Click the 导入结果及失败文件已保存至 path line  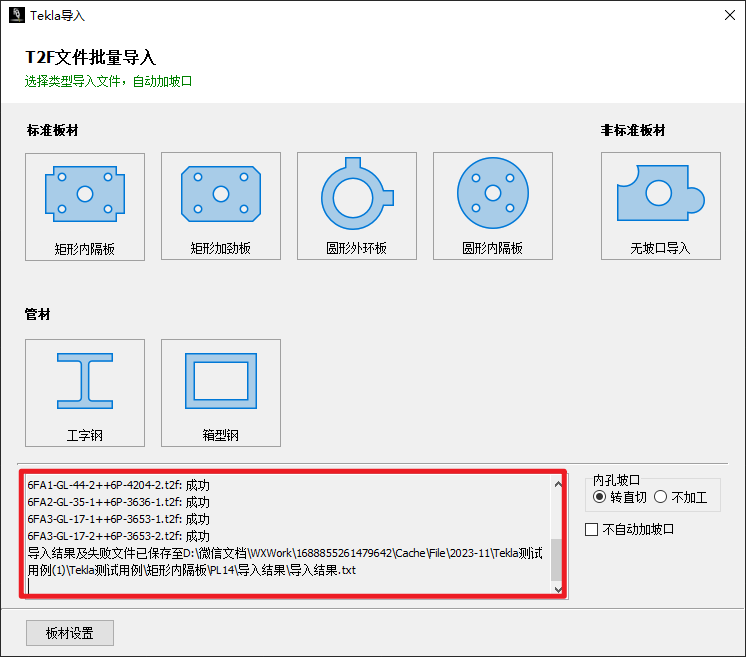(285, 561)
